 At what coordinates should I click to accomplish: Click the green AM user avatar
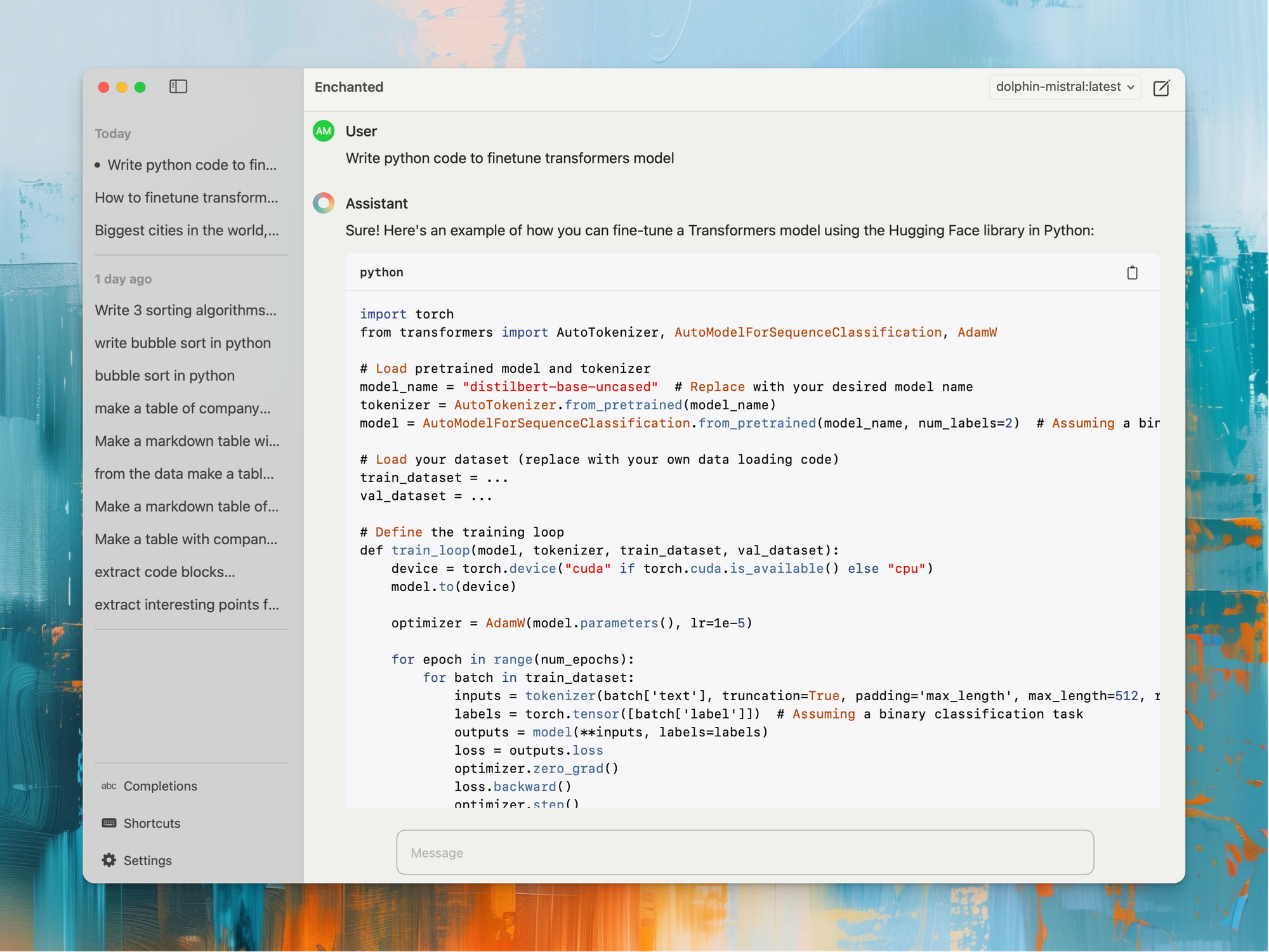point(324,131)
